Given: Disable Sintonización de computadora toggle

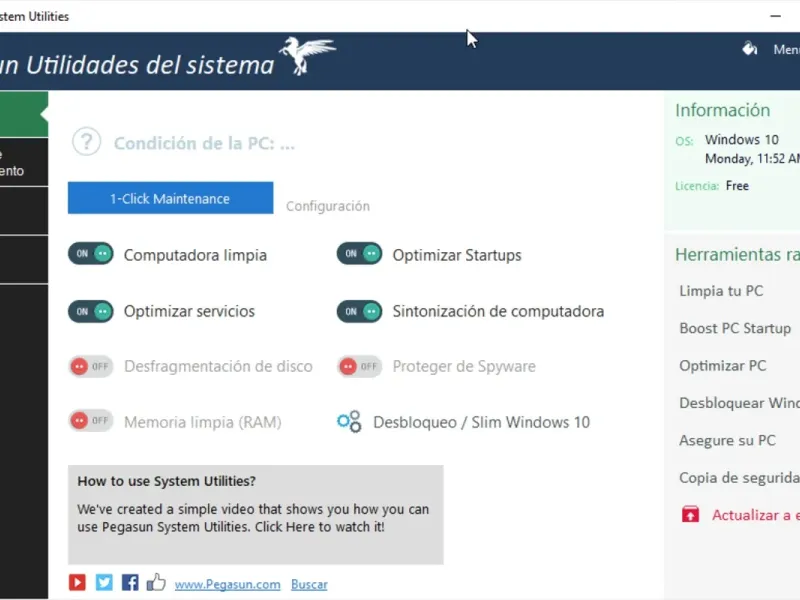Looking at the screenshot, I should point(359,311).
